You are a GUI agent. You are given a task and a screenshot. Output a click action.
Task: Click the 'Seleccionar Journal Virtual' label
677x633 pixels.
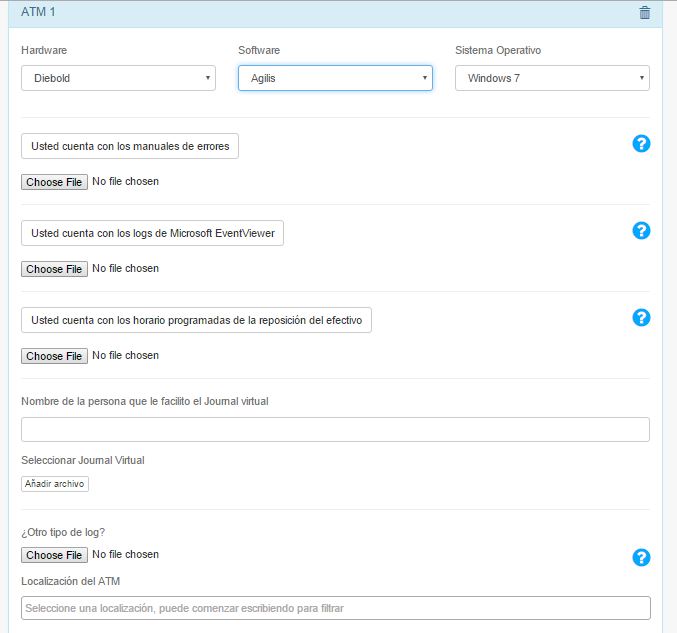click(83, 460)
